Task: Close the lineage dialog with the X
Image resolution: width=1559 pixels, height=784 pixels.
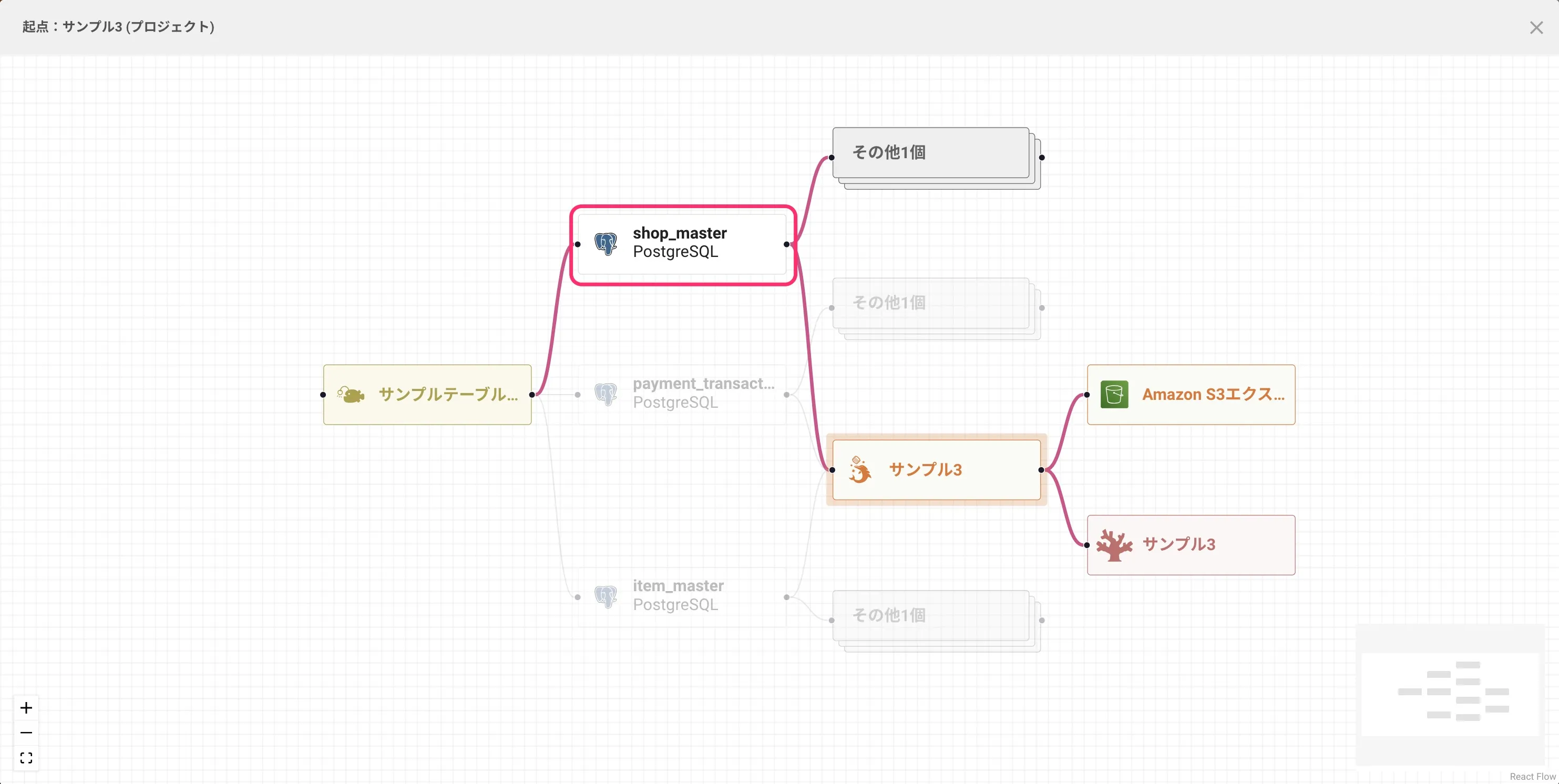Action: click(1536, 28)
